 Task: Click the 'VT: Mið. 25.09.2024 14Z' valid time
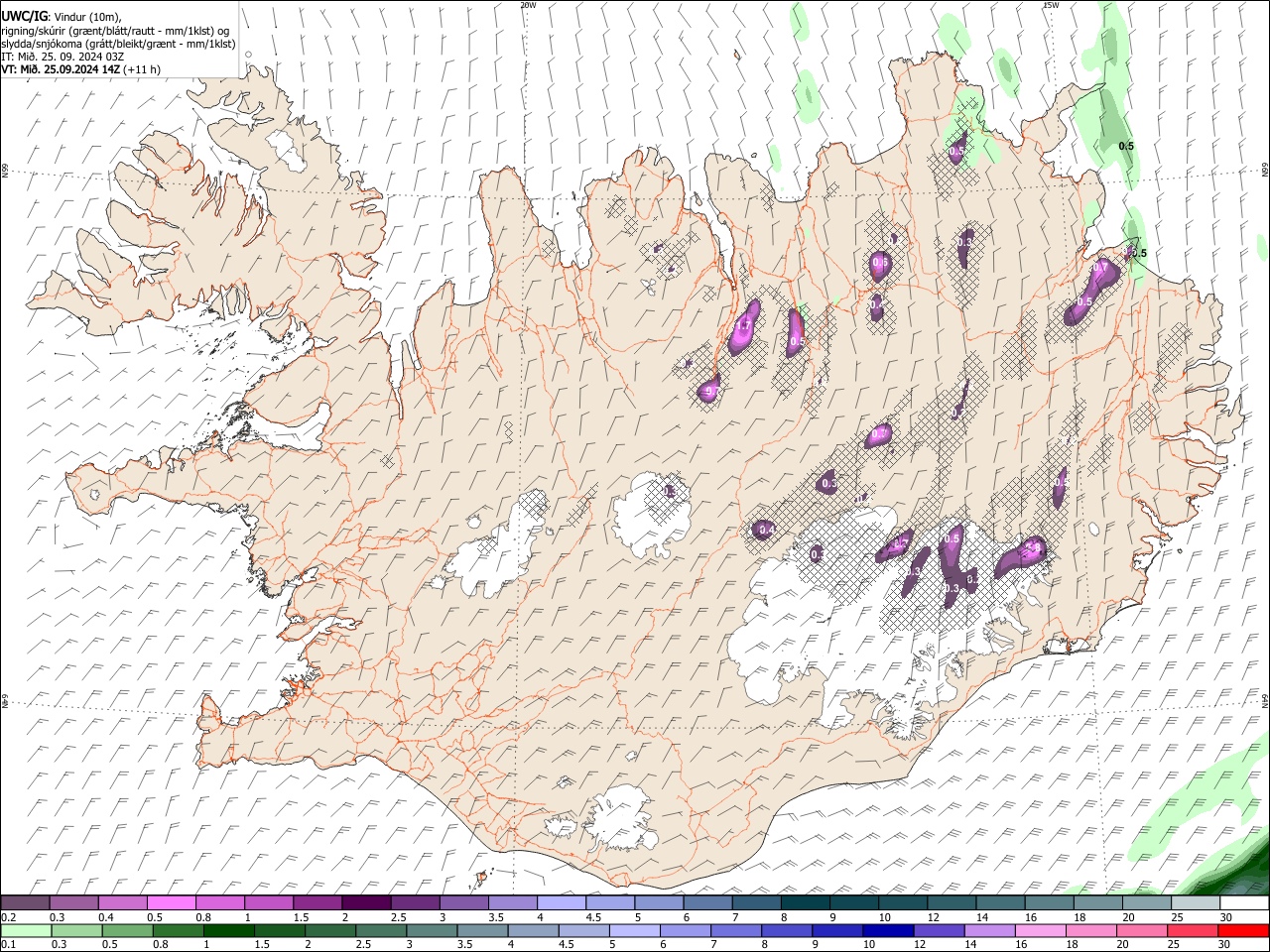pos(62,69)
